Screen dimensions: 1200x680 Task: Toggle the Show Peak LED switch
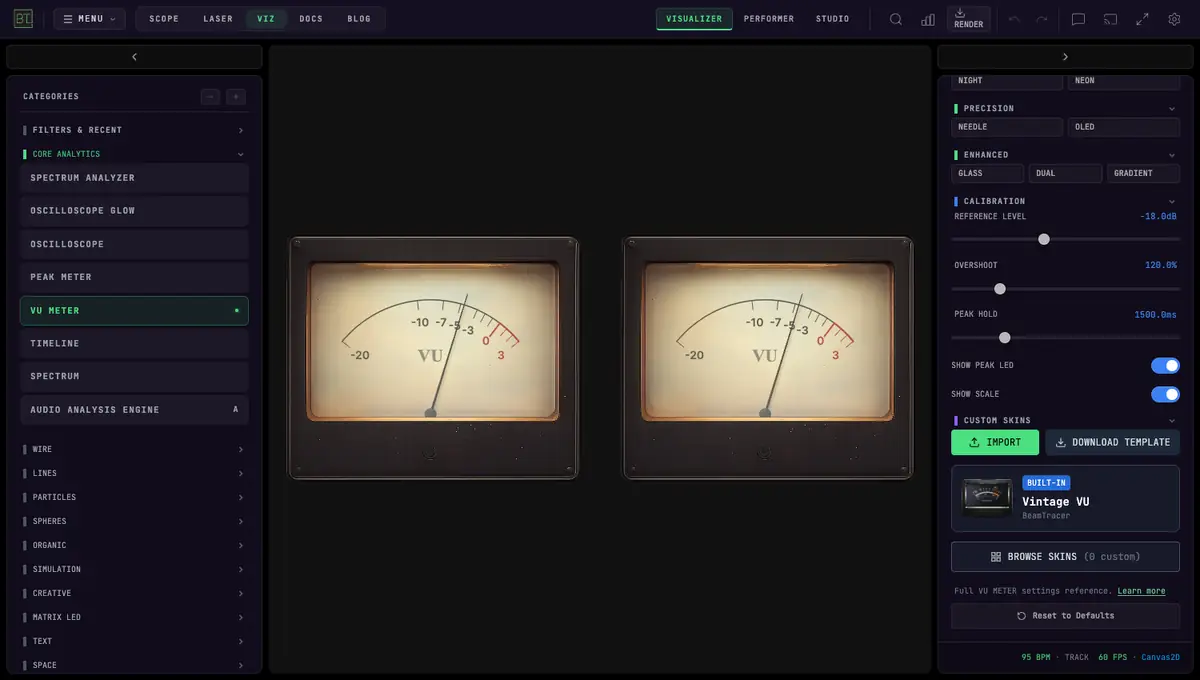click(x=1165, y=366)
